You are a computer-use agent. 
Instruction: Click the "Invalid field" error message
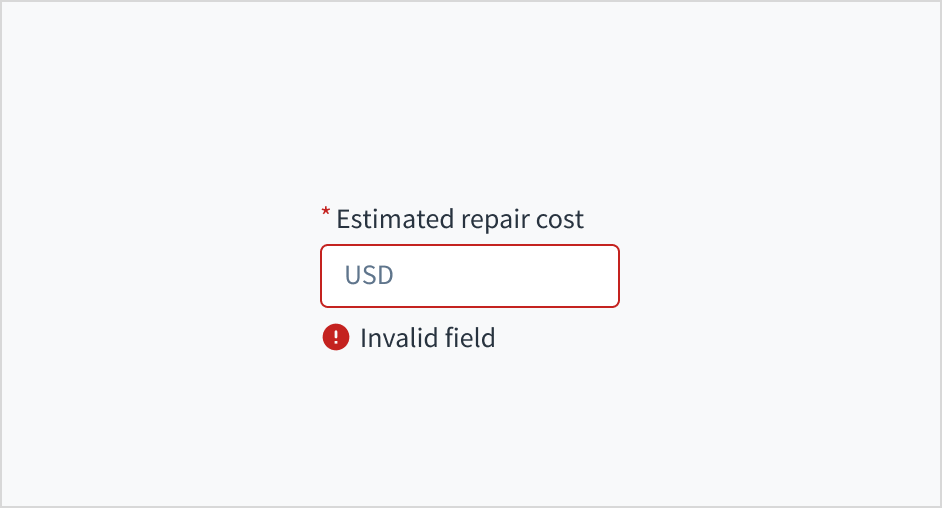click(x=427, y=338)
